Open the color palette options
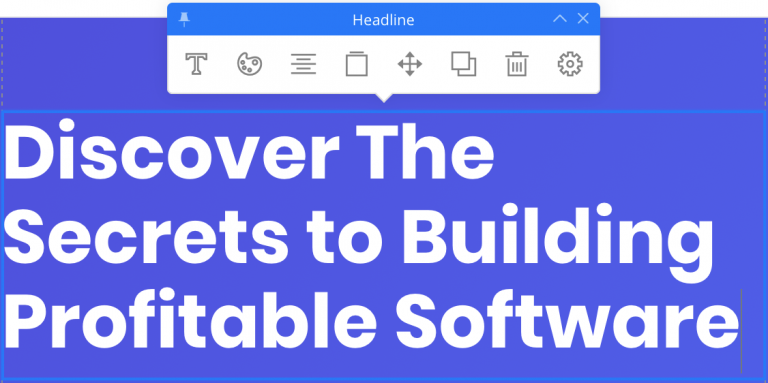The image size is (768, 383). [x=250, y=64]
